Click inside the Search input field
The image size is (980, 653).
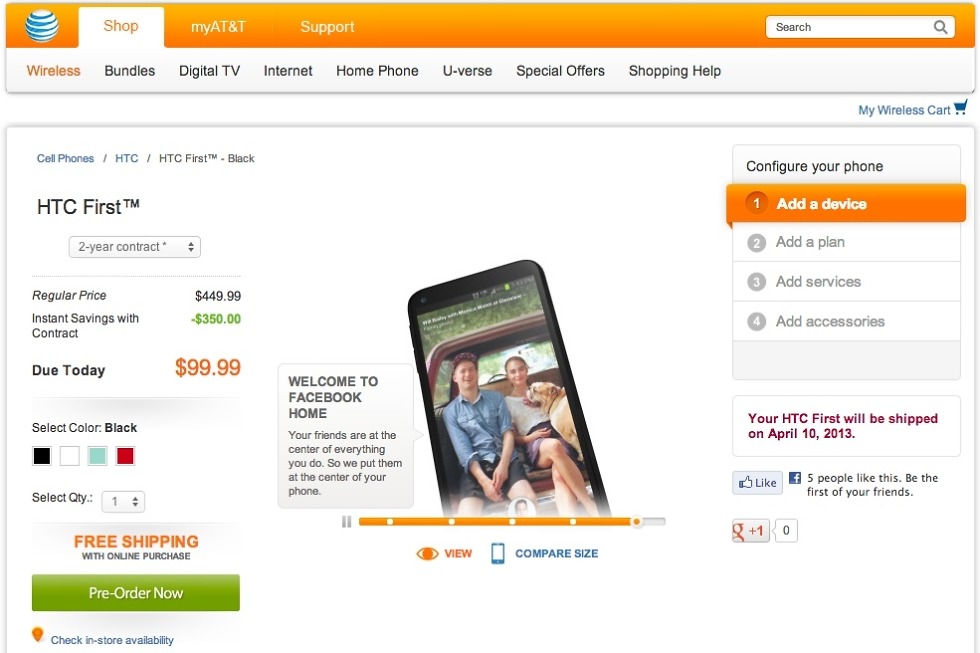click(x=850, y=27)
